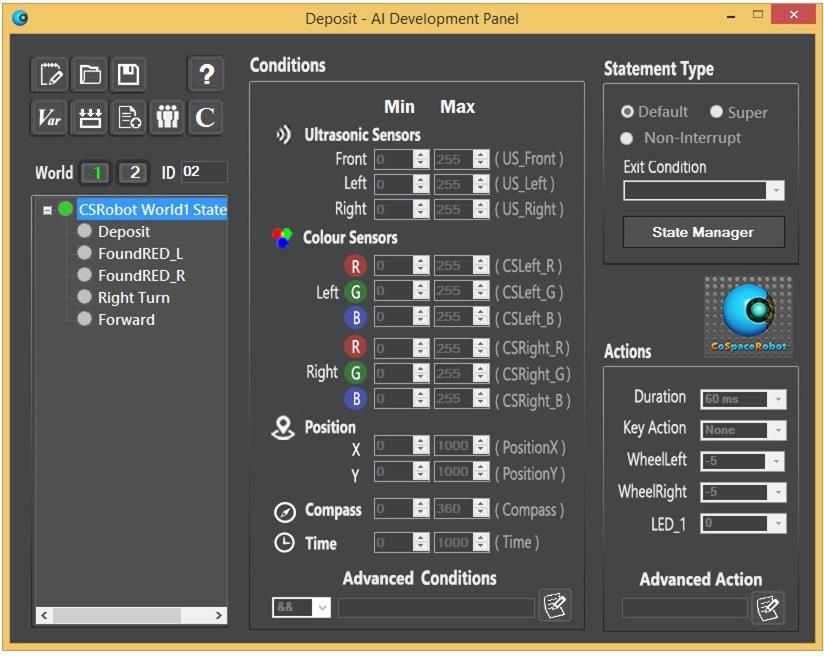Select the Super statement type
Image resolution: width=824 pixels, height=656 pixels.
(716, 112)
